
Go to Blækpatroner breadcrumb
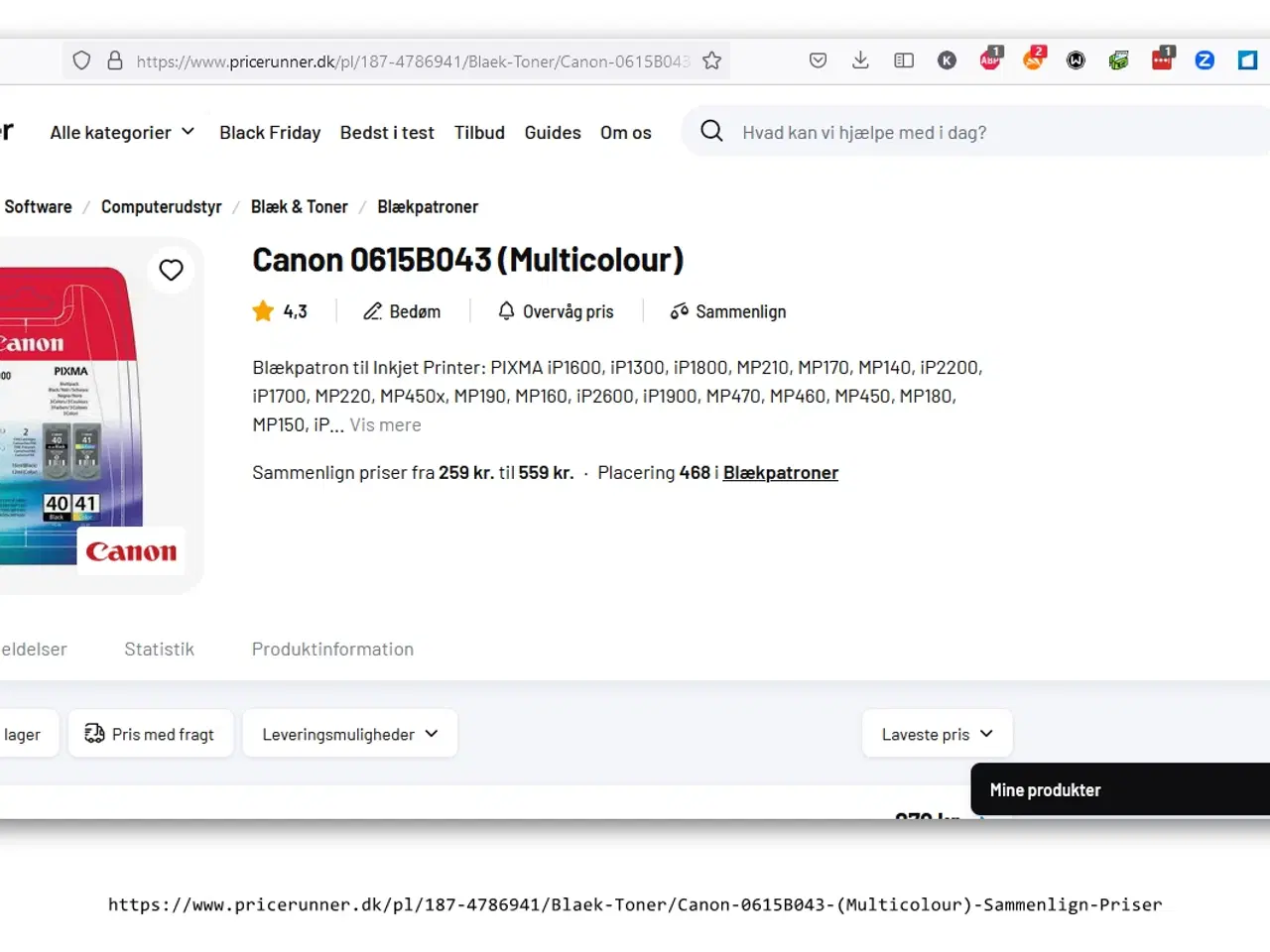pyautogui.click(x=428, y=206)
